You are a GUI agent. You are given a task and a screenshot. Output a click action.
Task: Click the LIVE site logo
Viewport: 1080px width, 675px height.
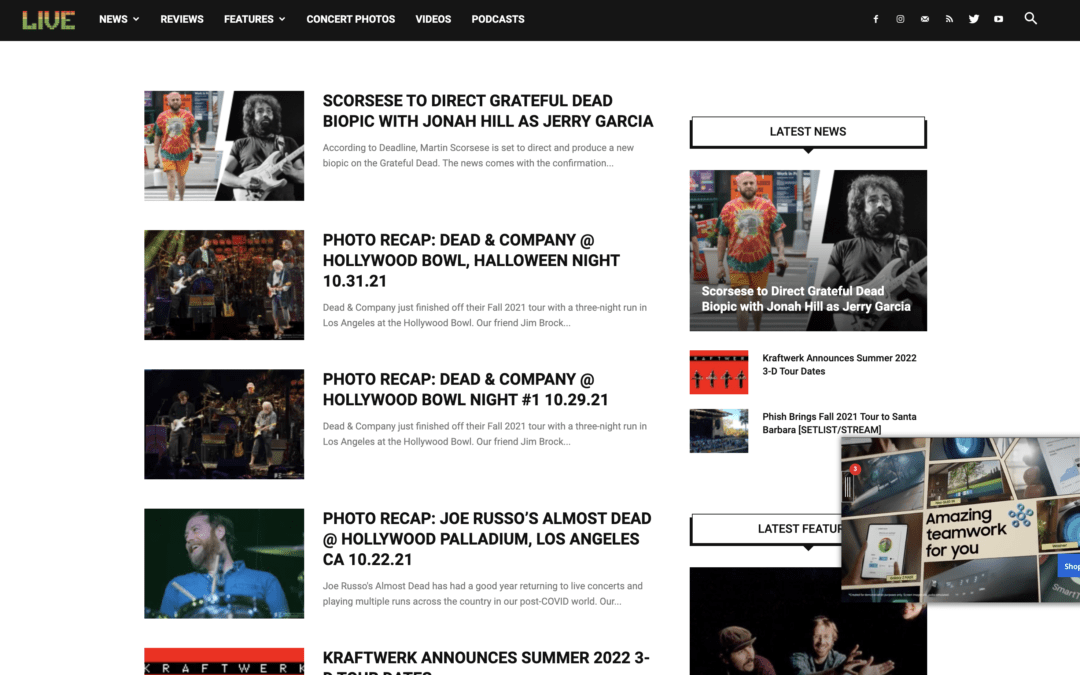point(48,18)
